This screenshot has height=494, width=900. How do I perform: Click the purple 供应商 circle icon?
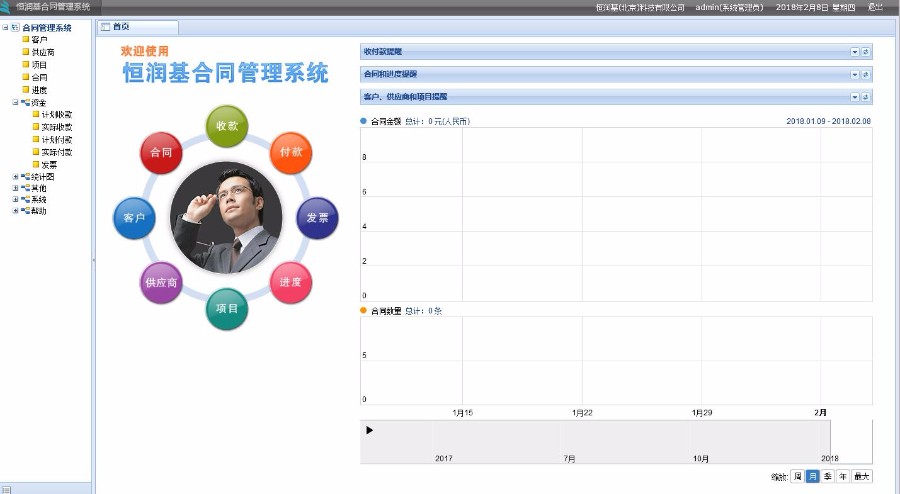click(161, 282)
